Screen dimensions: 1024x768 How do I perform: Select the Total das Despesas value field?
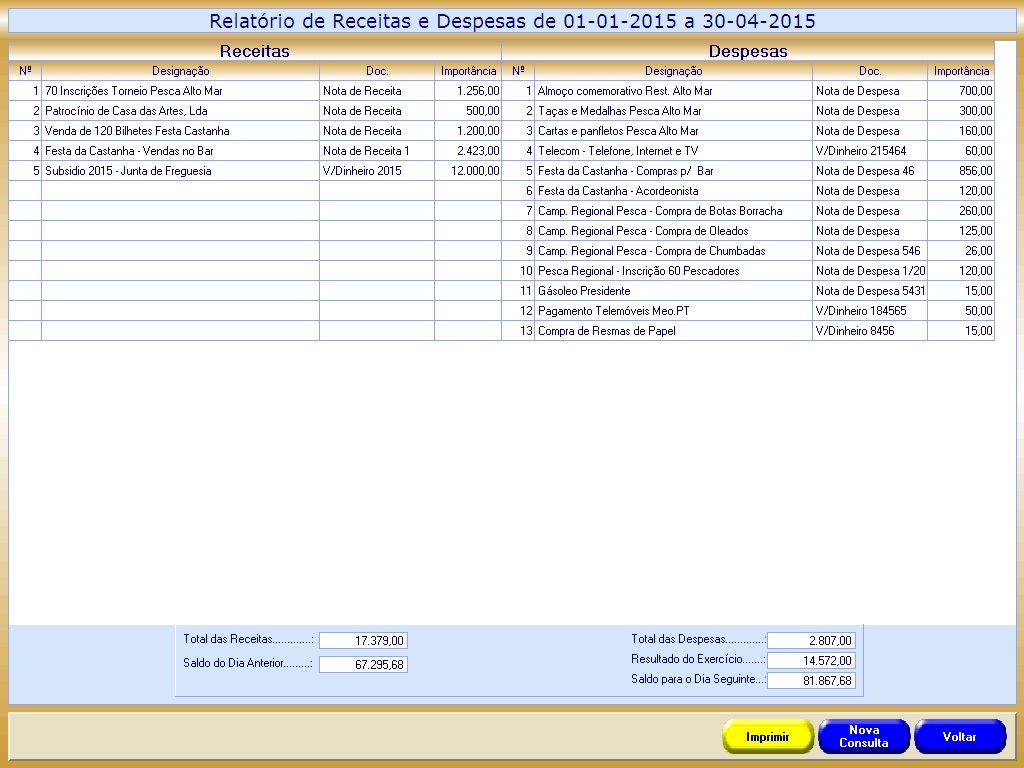811,641
